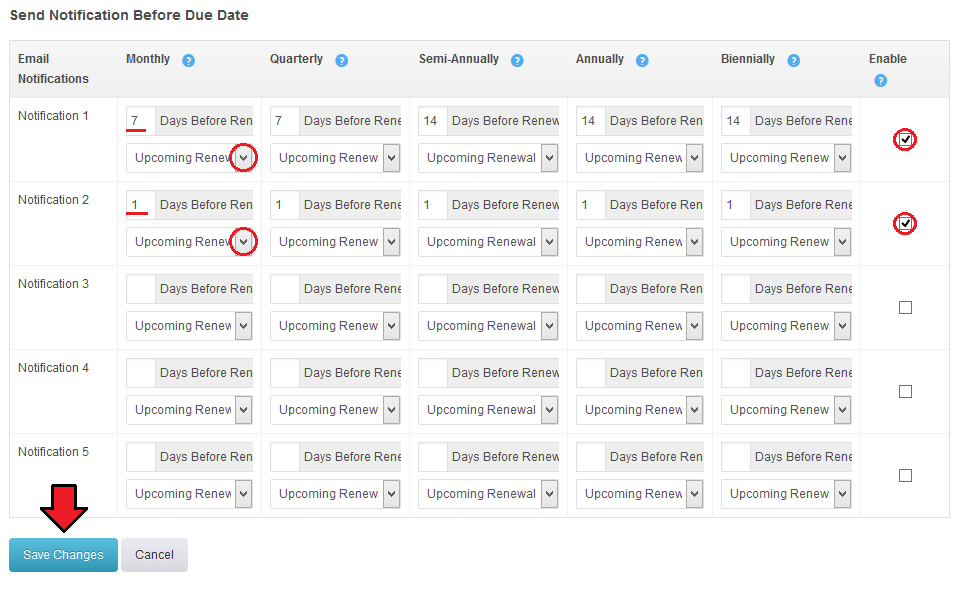
Task: Check the Enable box for Notification 3
Action: point(905,307)
